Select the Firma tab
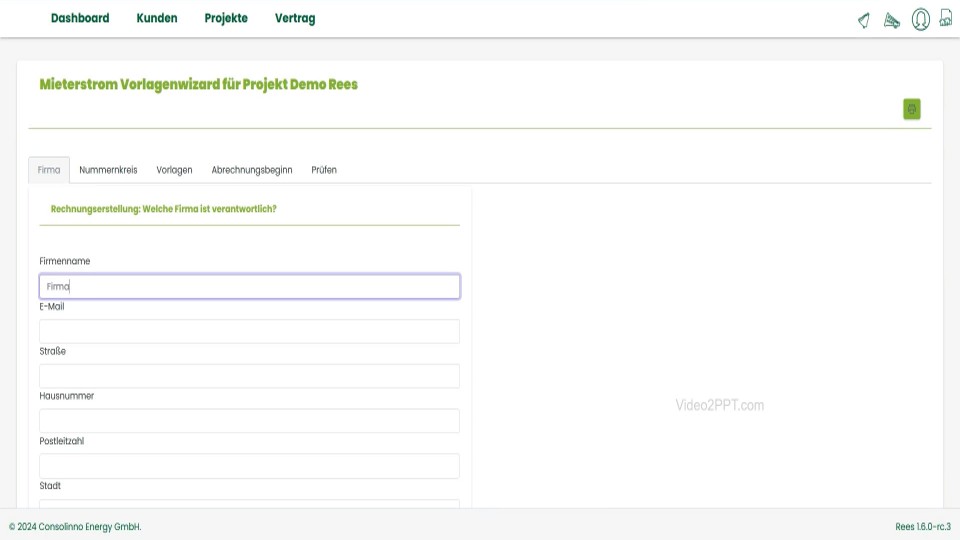This screenshot has height=540, width=960. pos(49,170)
